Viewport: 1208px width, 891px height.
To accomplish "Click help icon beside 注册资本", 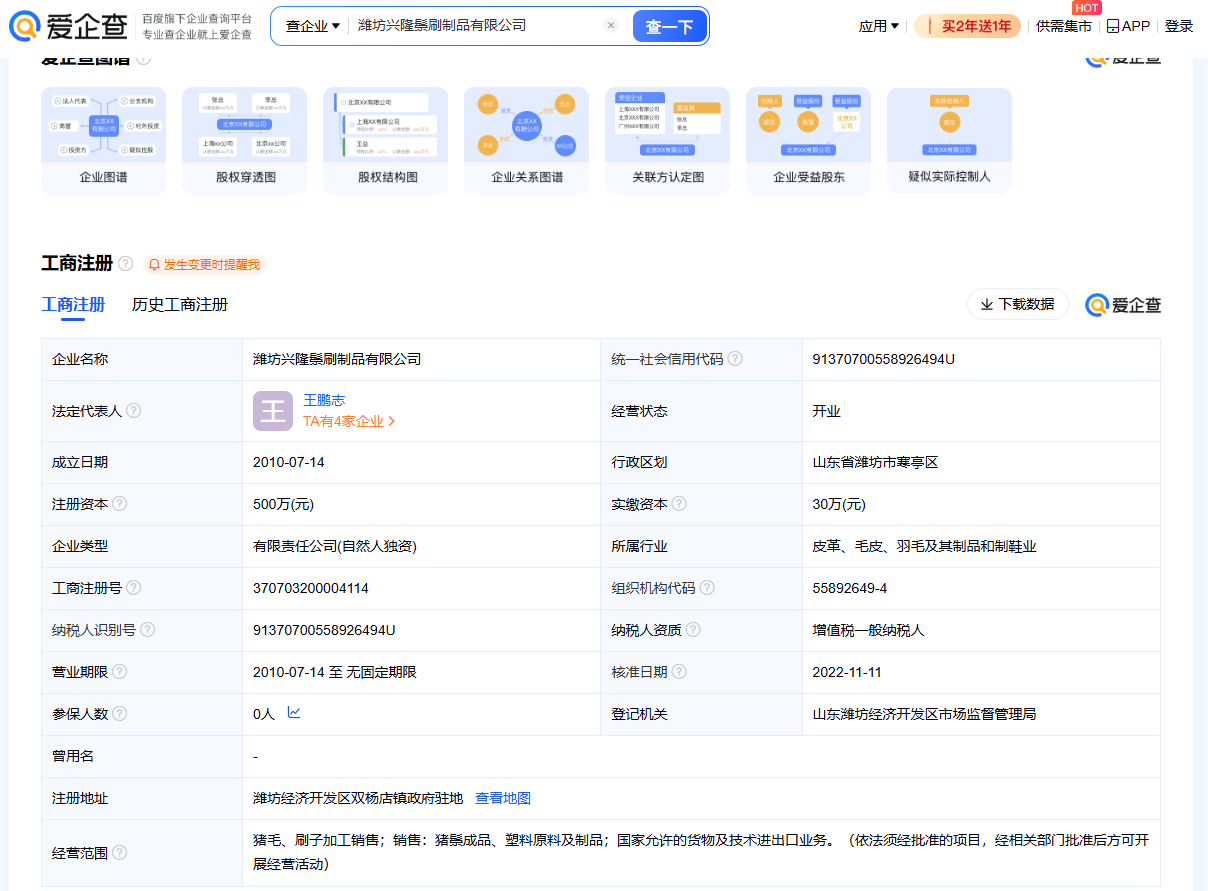I will (120, 504).
